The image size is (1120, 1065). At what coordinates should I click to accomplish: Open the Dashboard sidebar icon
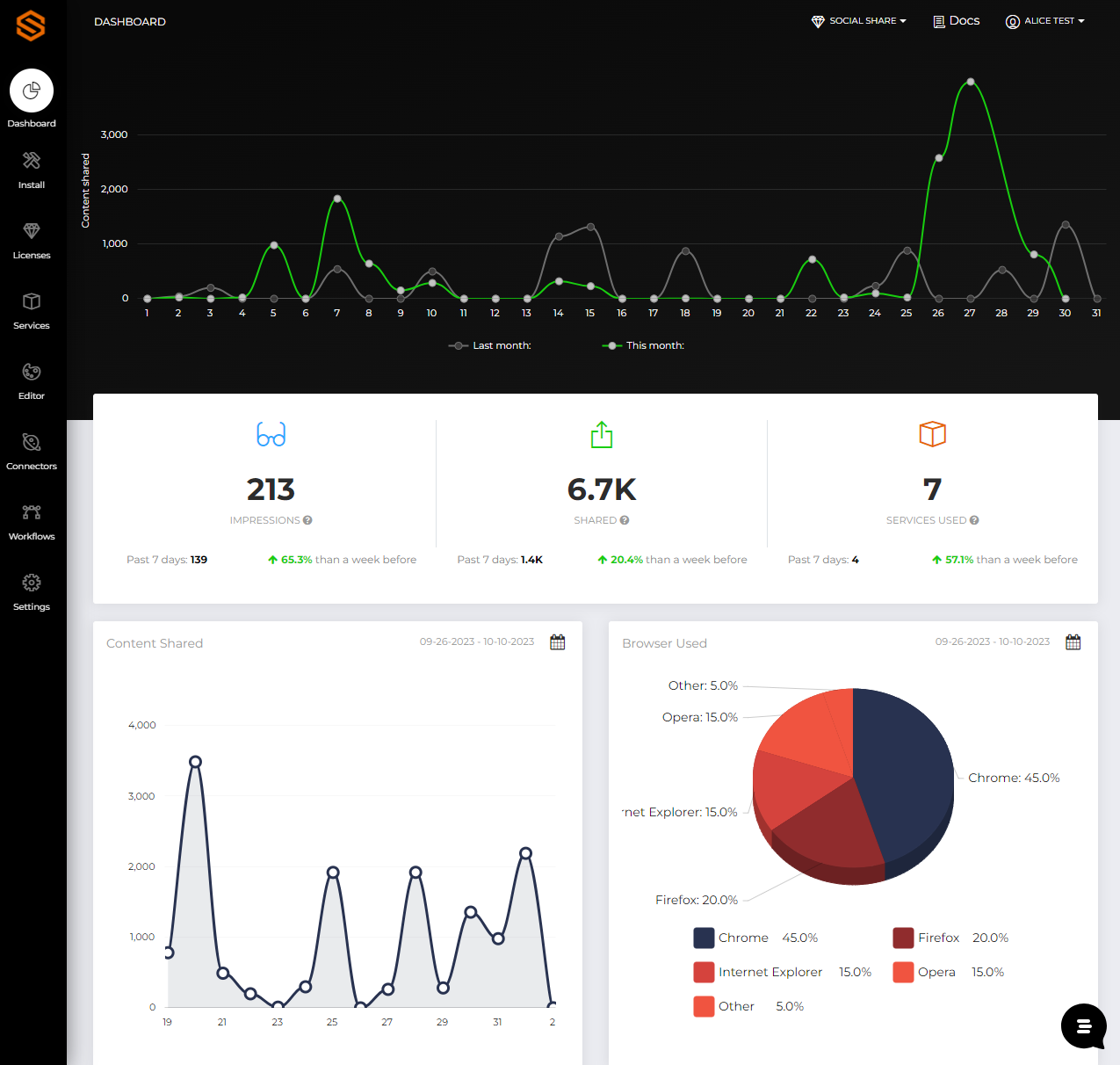pos(32,91)
